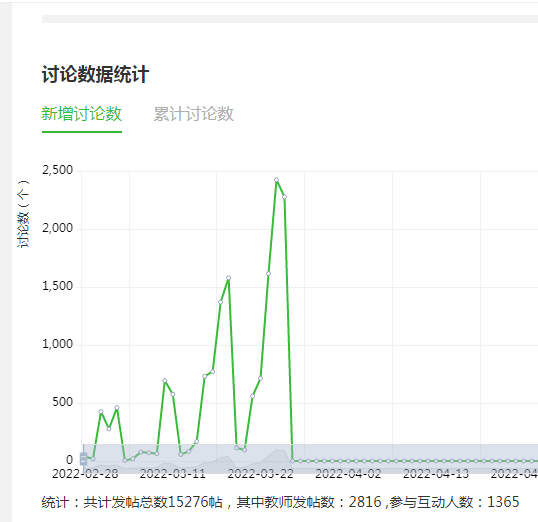Click the data zoom slider left handle
Screen dimensions: 538x522
(x=83, y=459)
